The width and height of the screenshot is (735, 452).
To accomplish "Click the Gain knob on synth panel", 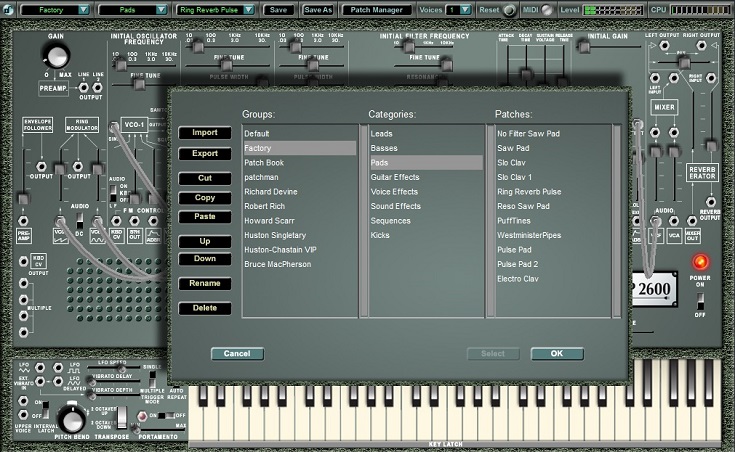I will click(57, 56).
